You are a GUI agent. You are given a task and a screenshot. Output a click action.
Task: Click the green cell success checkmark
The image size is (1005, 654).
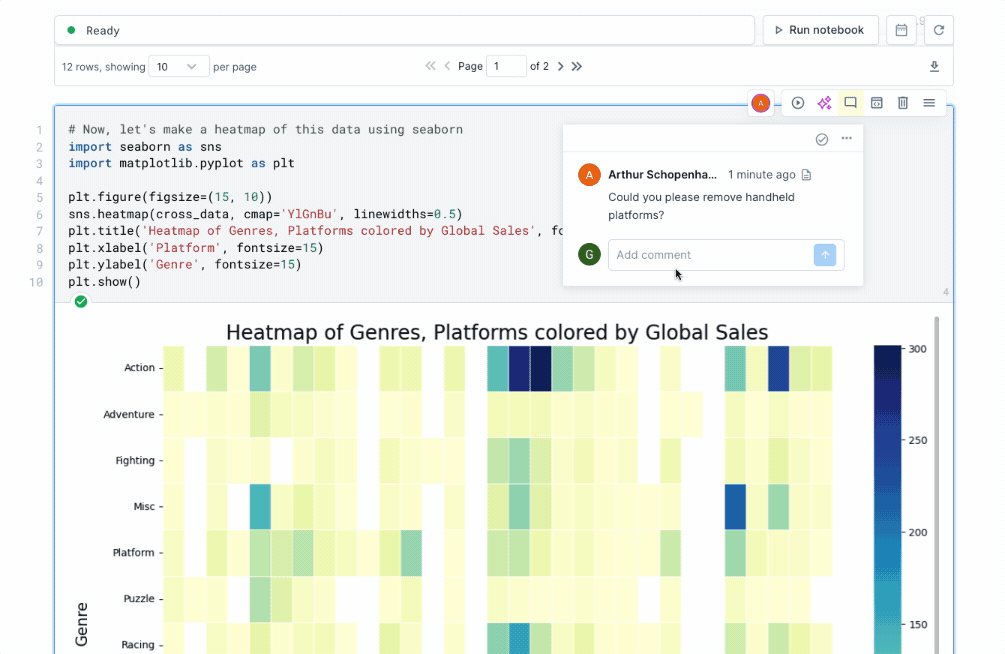pos(81,301)
